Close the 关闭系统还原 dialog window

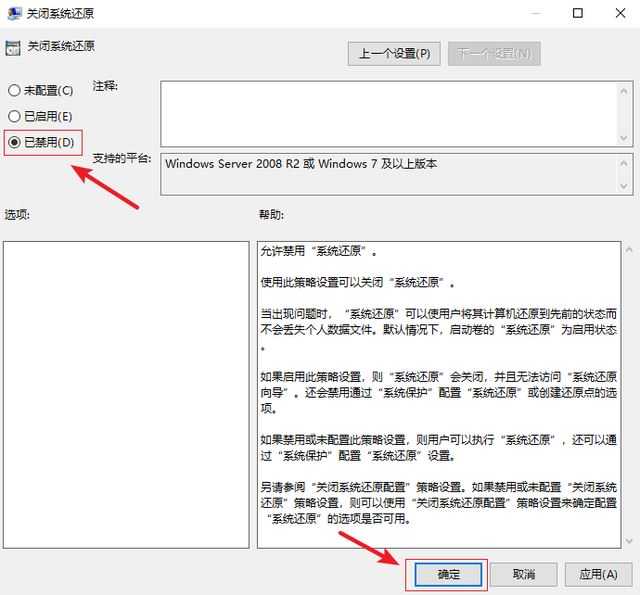click(x=620, y=13)
